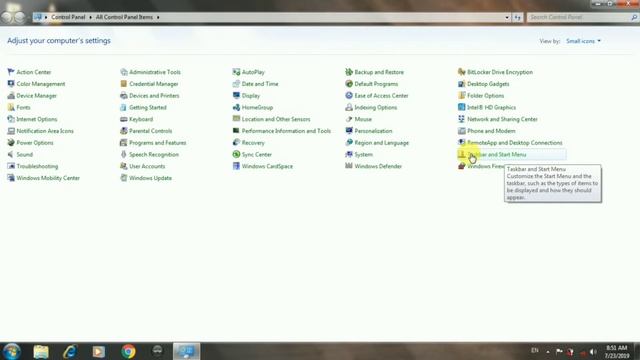Click All Control Panel Items breadcrumb

124,17
